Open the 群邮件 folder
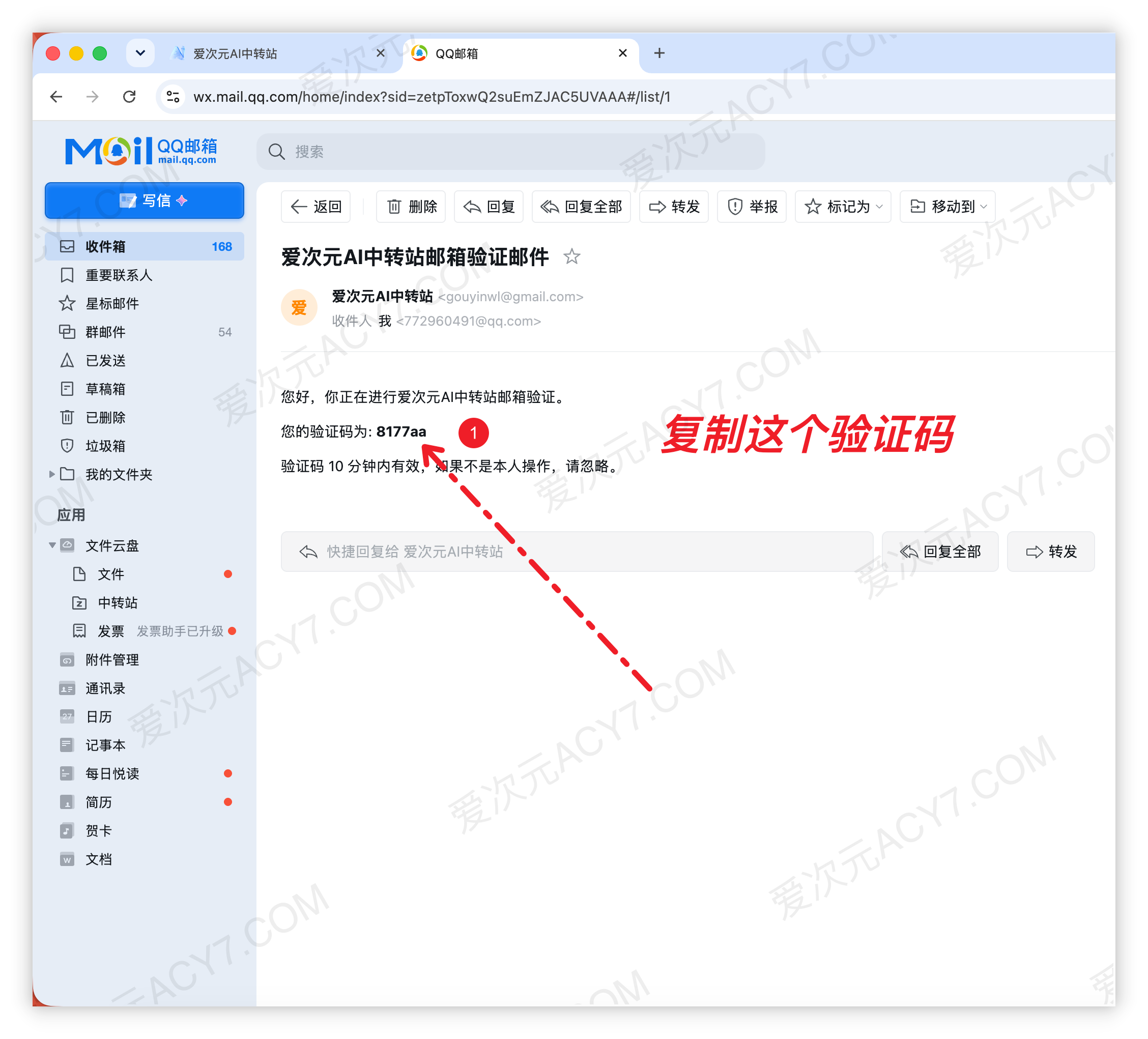1148x1039 pixels. click(x=145, y=332)
